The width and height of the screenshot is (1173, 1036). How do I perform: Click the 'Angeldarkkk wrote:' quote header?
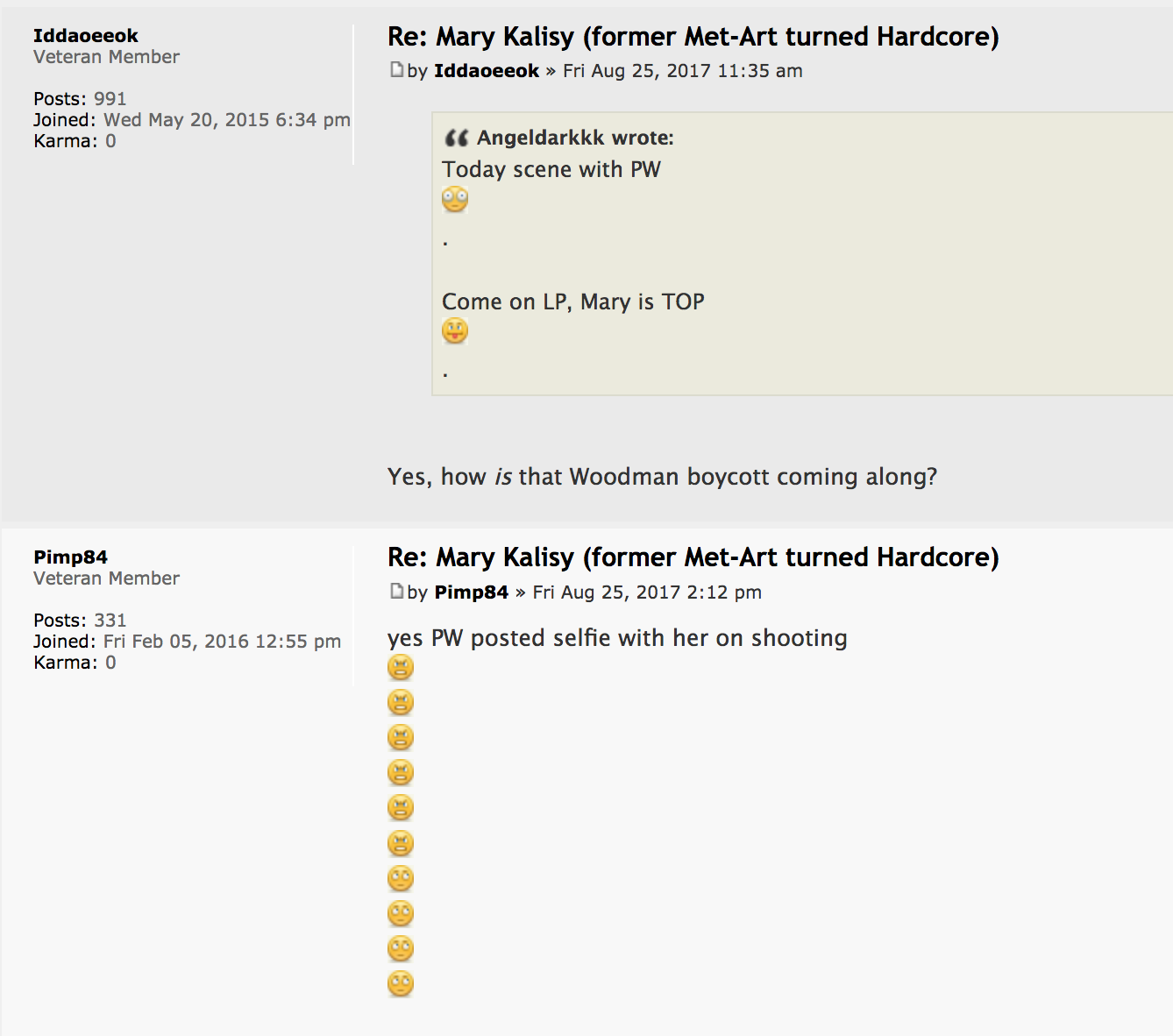[575, 138]
